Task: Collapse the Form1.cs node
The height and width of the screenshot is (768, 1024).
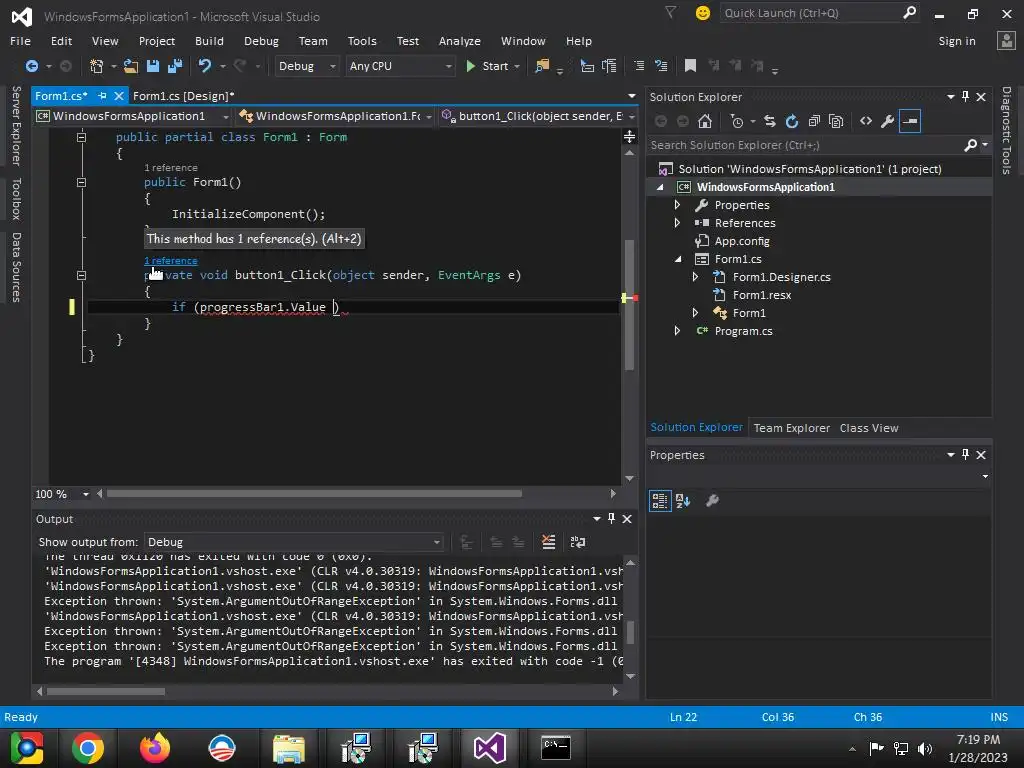Action: pyautogui.click(x=678, y=259)
